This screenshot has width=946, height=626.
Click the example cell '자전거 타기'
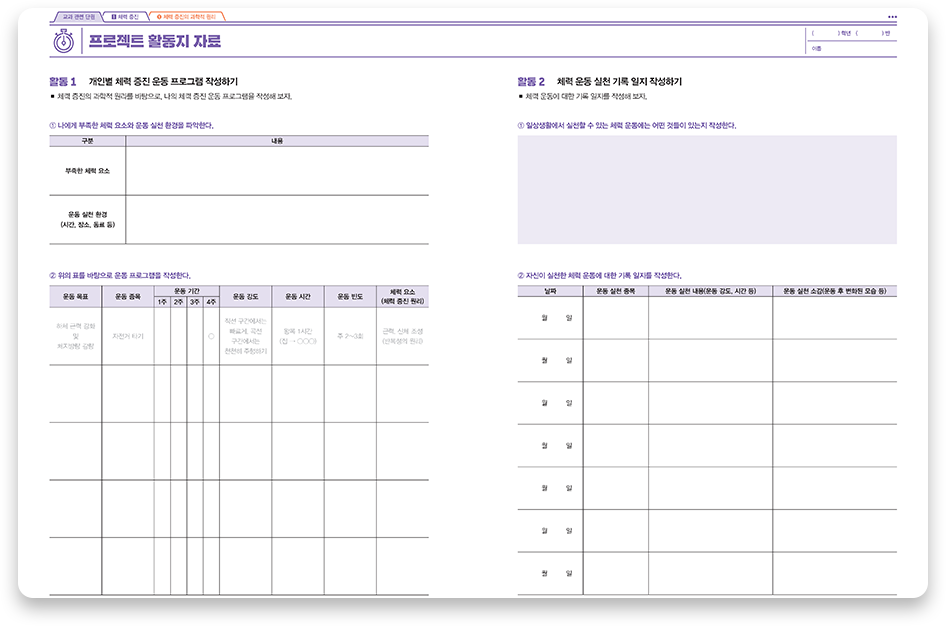point(128,336)
